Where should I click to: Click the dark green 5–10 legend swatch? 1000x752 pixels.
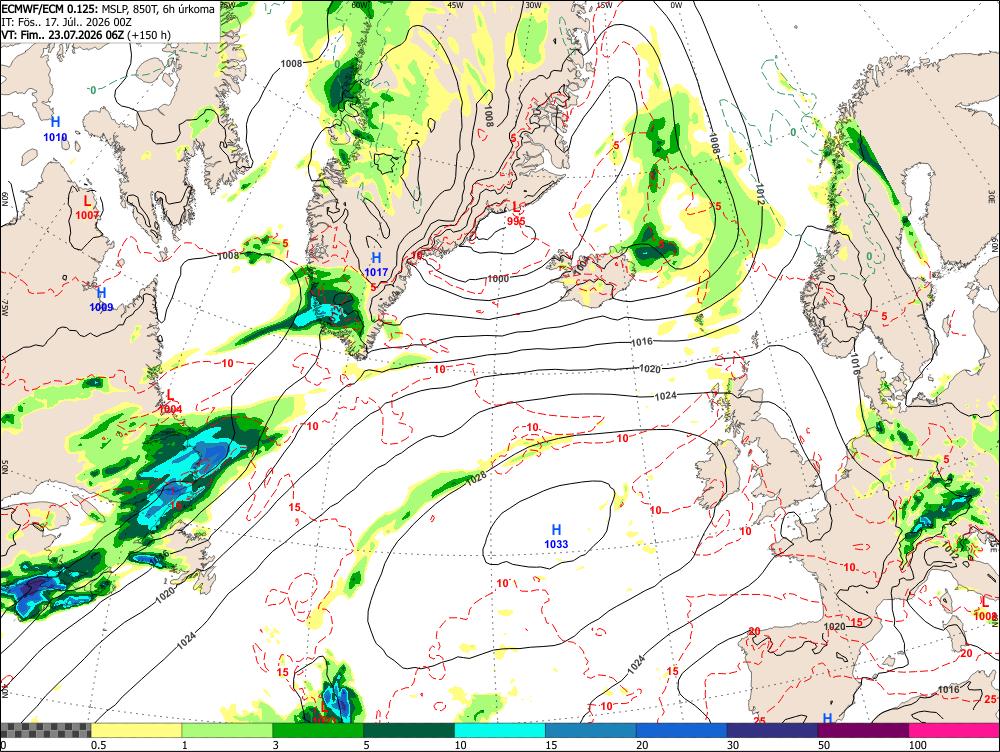coord(408,730)
